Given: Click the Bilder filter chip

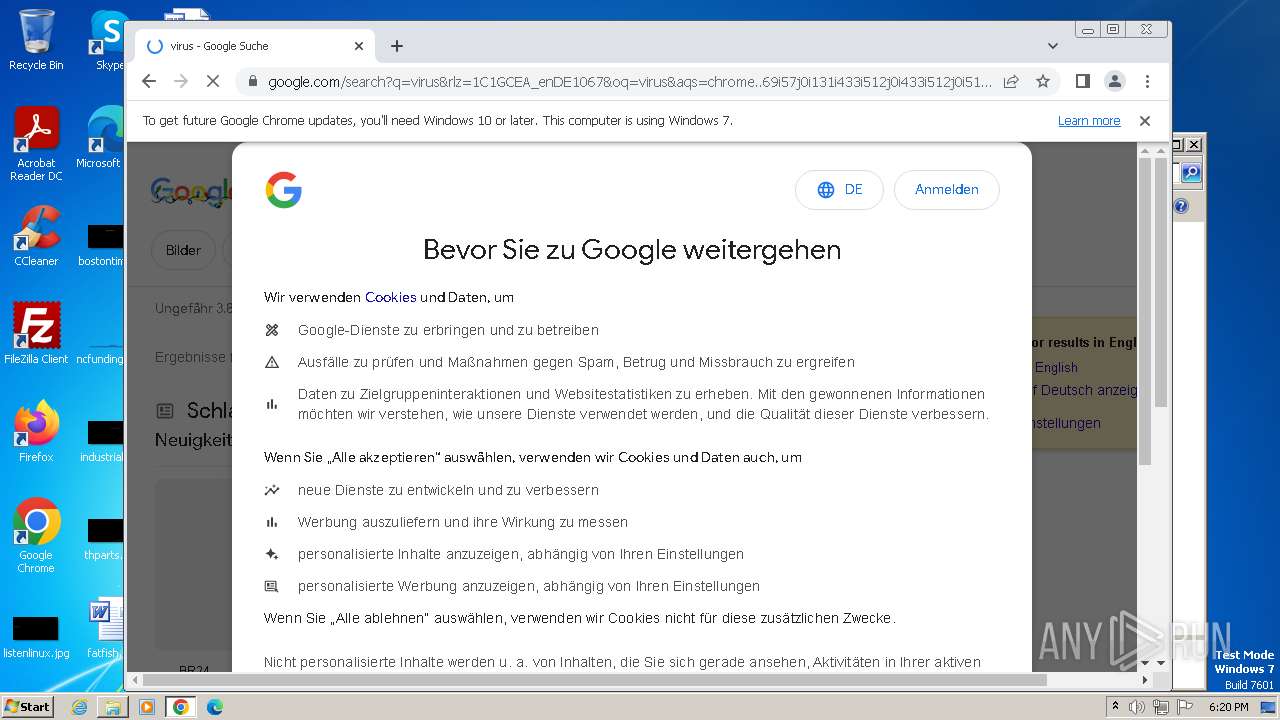Looking at the screenshot, I should pos(183,250).
